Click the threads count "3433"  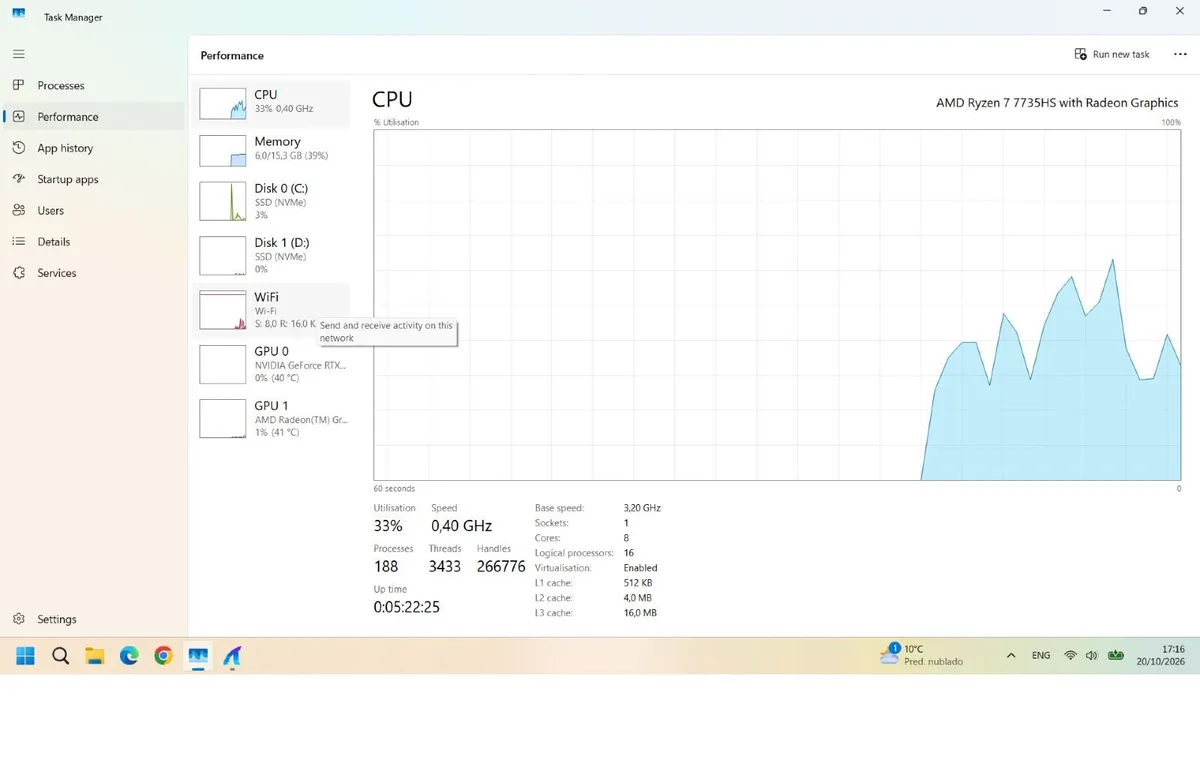[445, 566]
